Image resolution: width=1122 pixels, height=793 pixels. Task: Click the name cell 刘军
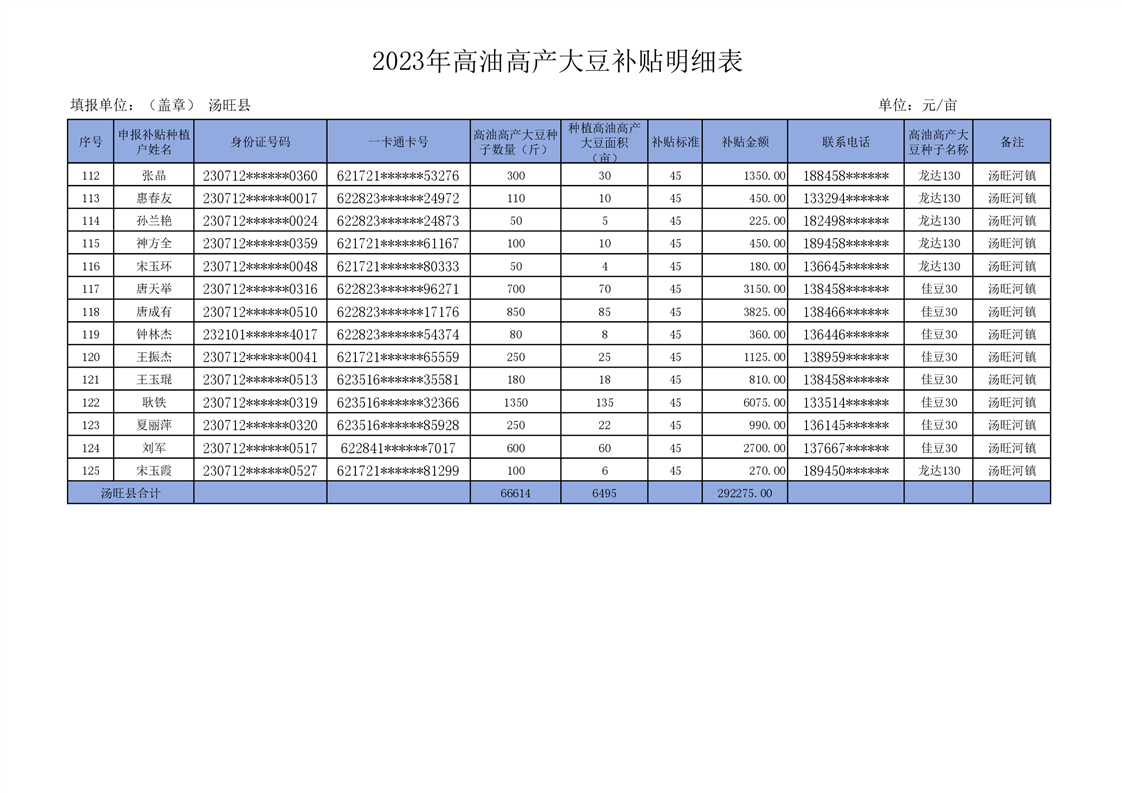[154, 448]
